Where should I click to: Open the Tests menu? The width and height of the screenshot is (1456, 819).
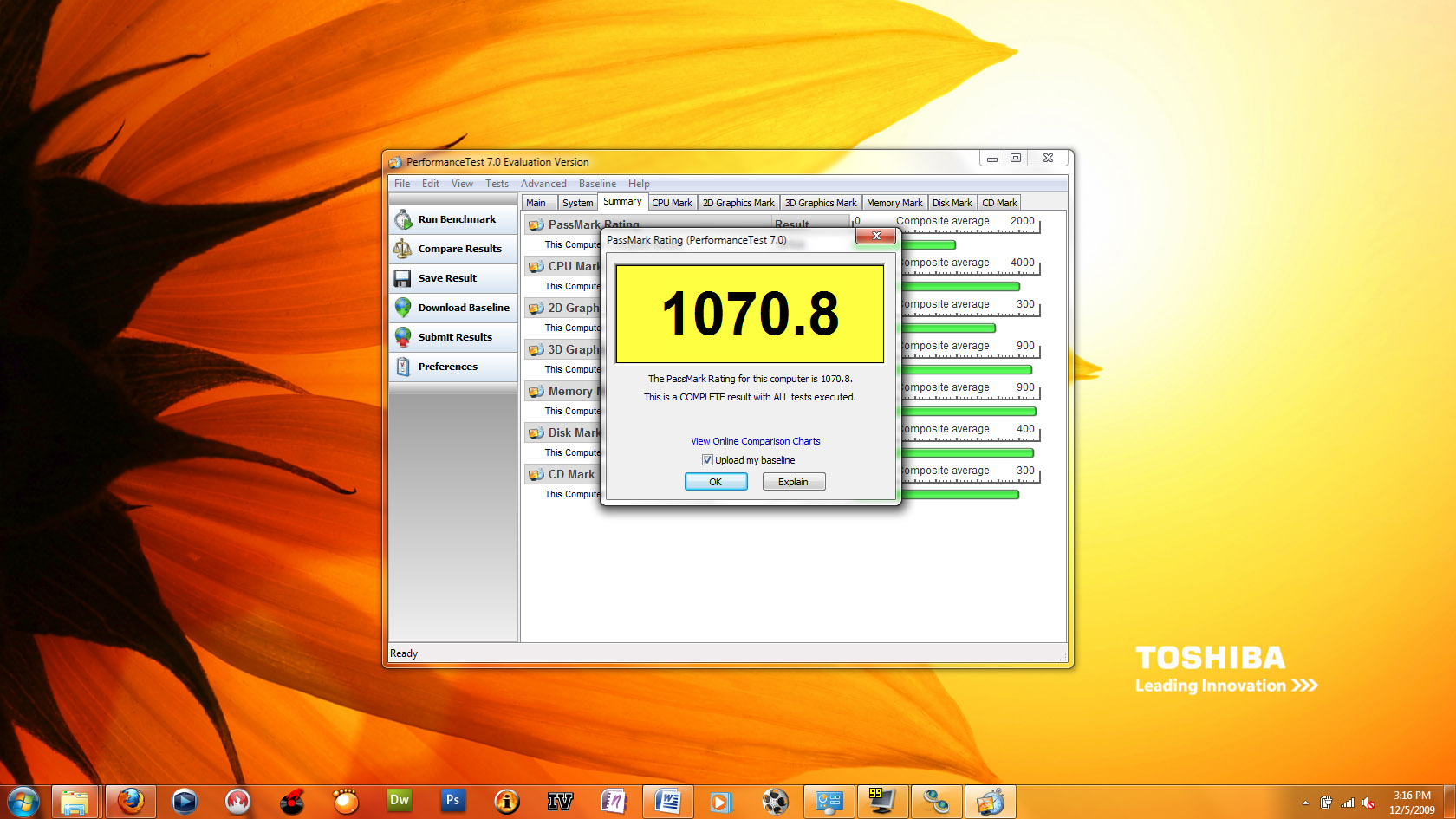click(497, 184)
